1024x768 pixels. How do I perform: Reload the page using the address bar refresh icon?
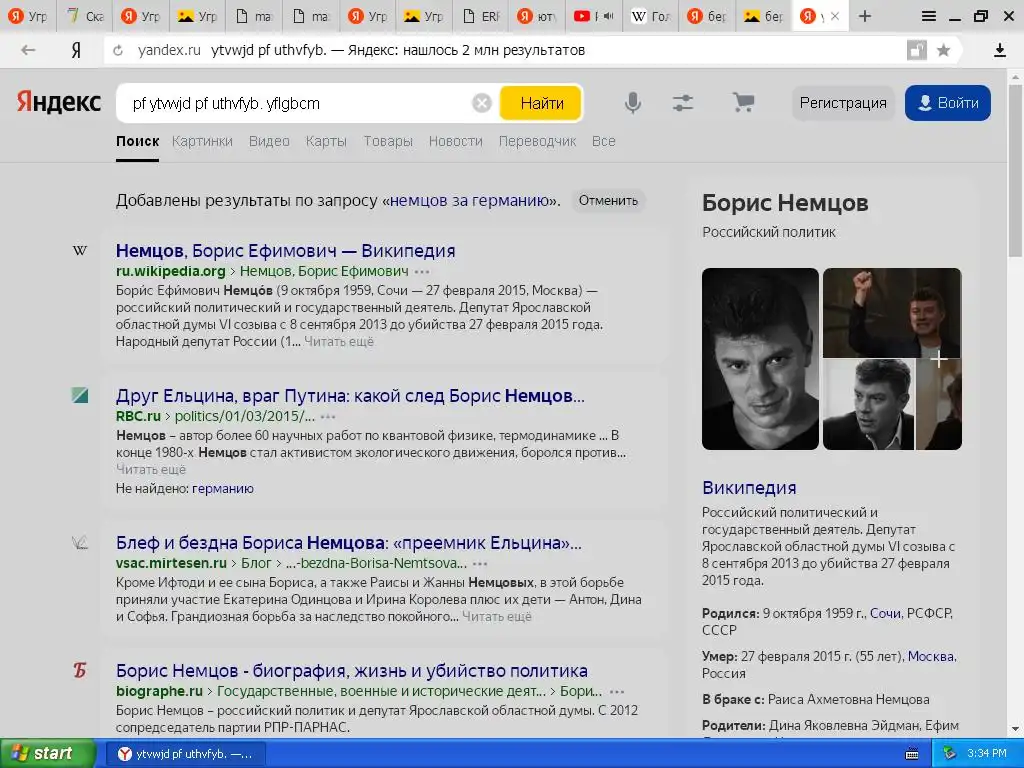tap(118, 50)
